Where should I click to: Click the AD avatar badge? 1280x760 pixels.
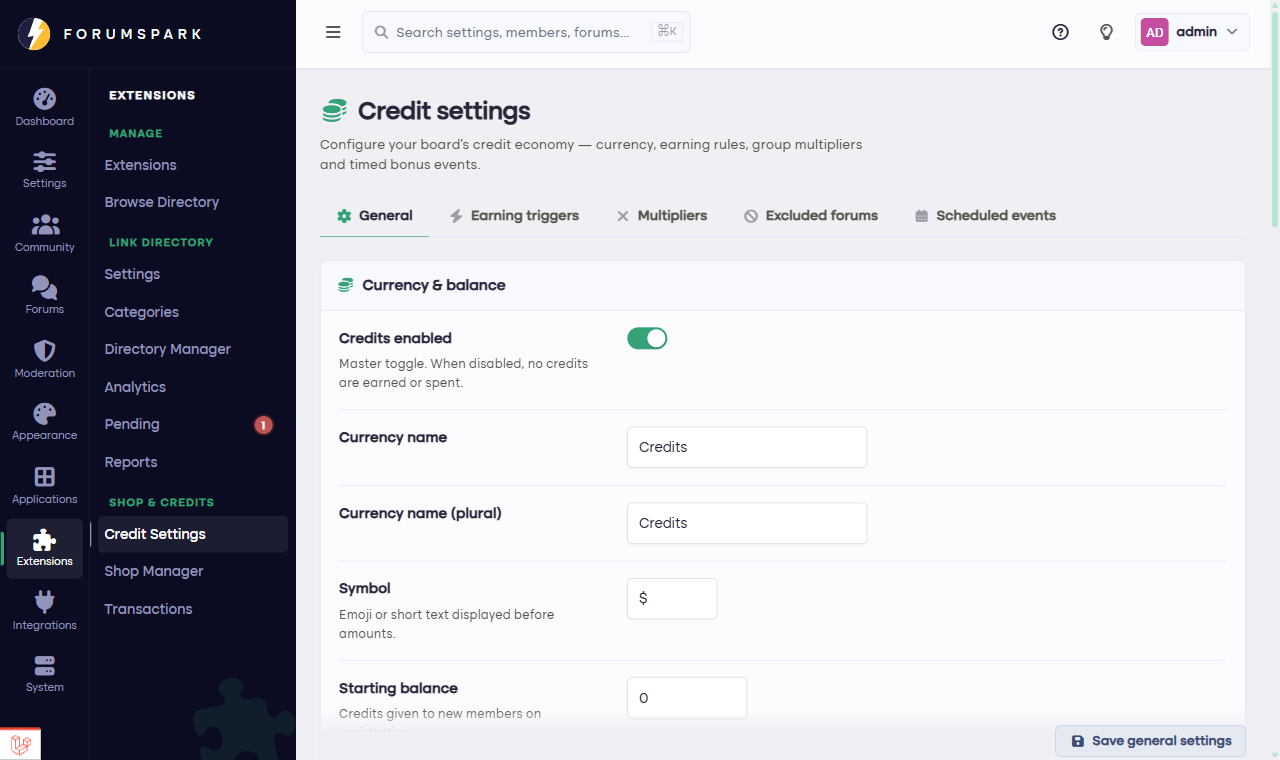(1155, 32)
